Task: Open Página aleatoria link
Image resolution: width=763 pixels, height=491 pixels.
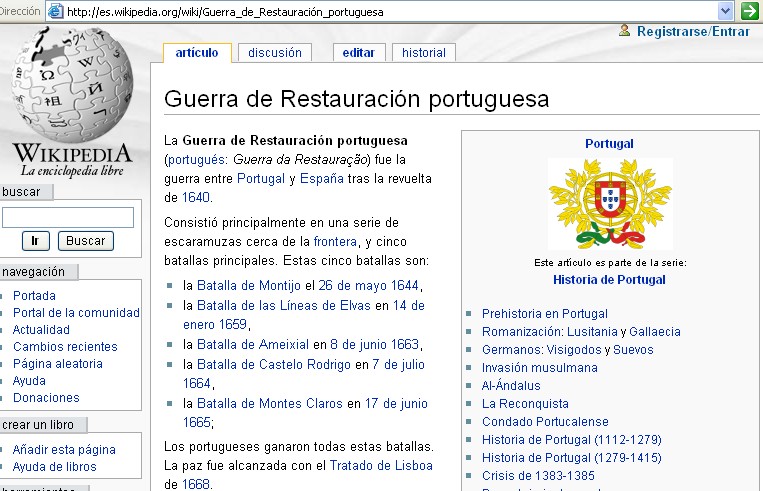Action: pos(57,364)
